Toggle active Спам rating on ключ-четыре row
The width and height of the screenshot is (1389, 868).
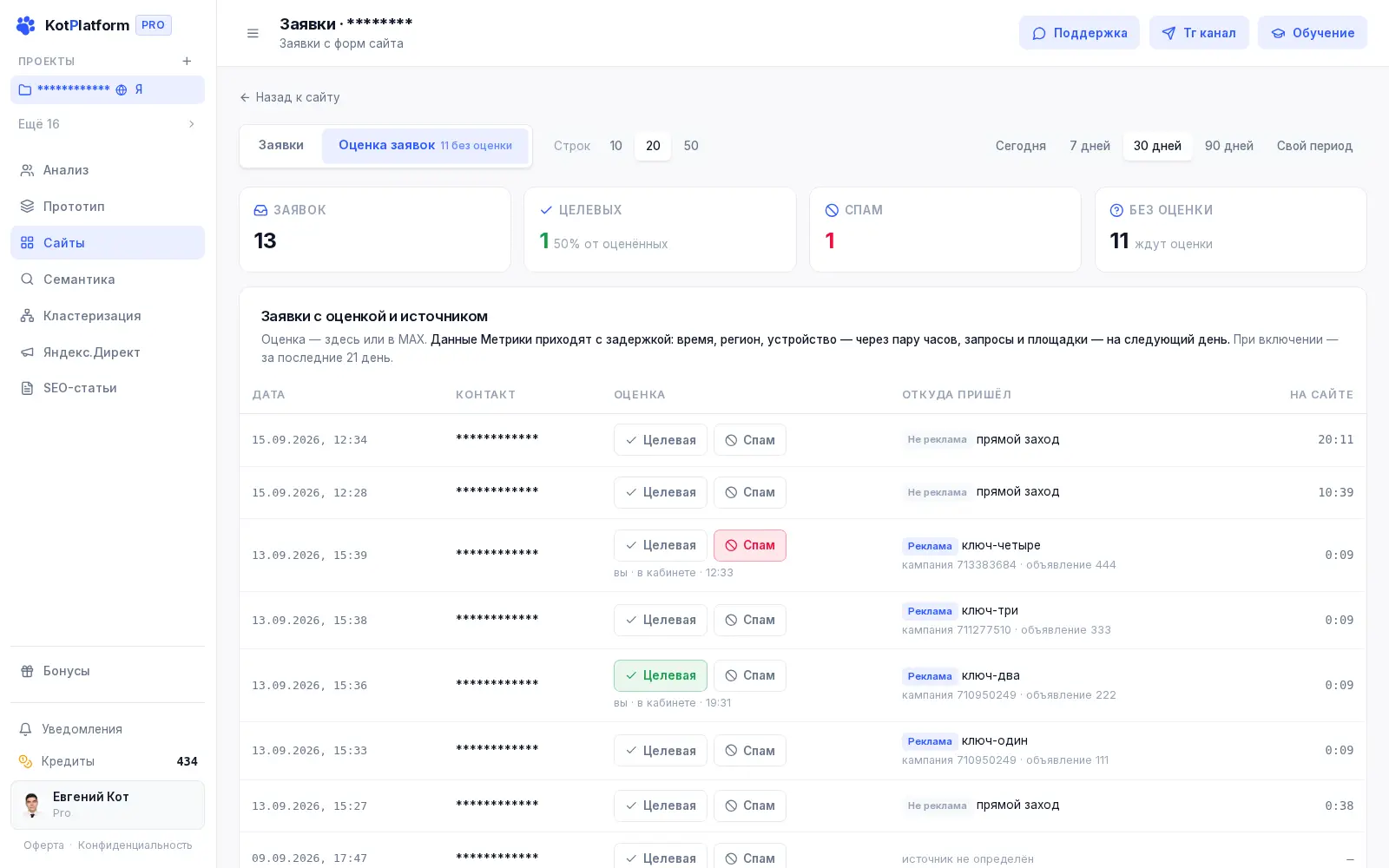[750, 545]
